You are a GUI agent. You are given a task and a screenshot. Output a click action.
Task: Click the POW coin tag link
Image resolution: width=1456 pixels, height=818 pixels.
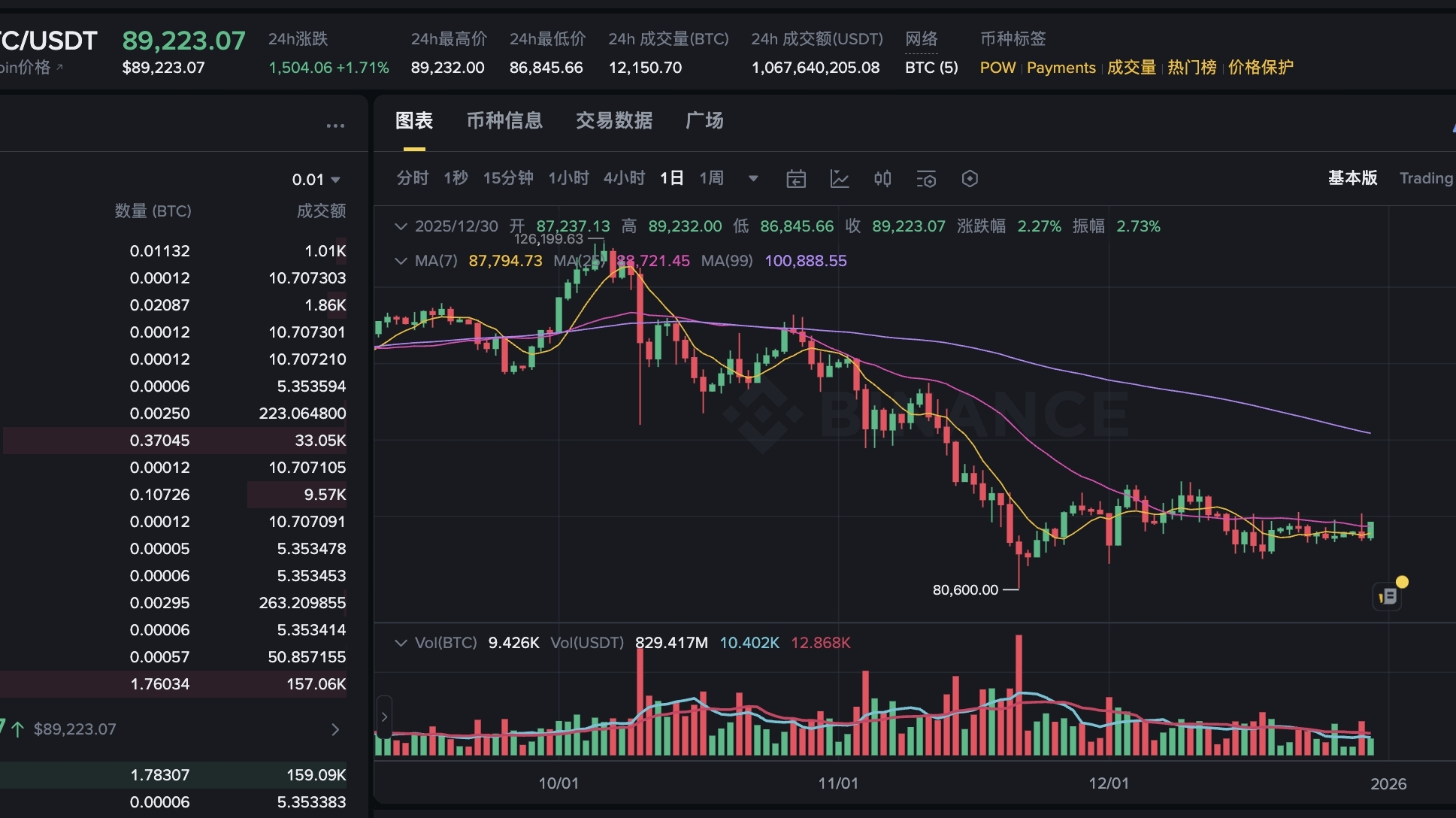(997, 68)
